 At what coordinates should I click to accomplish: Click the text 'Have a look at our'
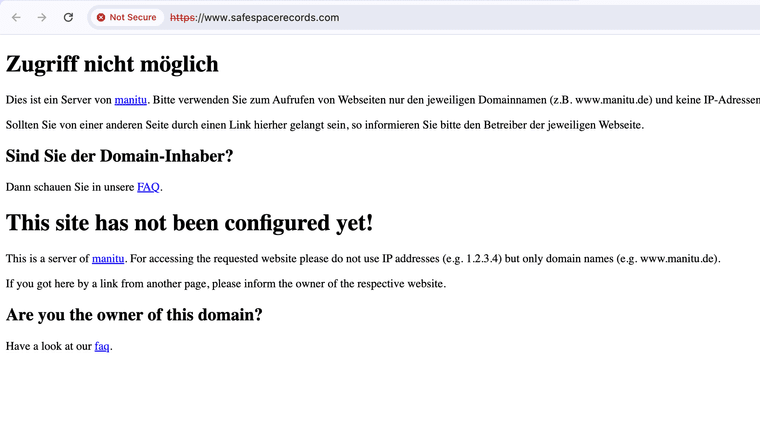pyautogui.click(x=49, y=346)
